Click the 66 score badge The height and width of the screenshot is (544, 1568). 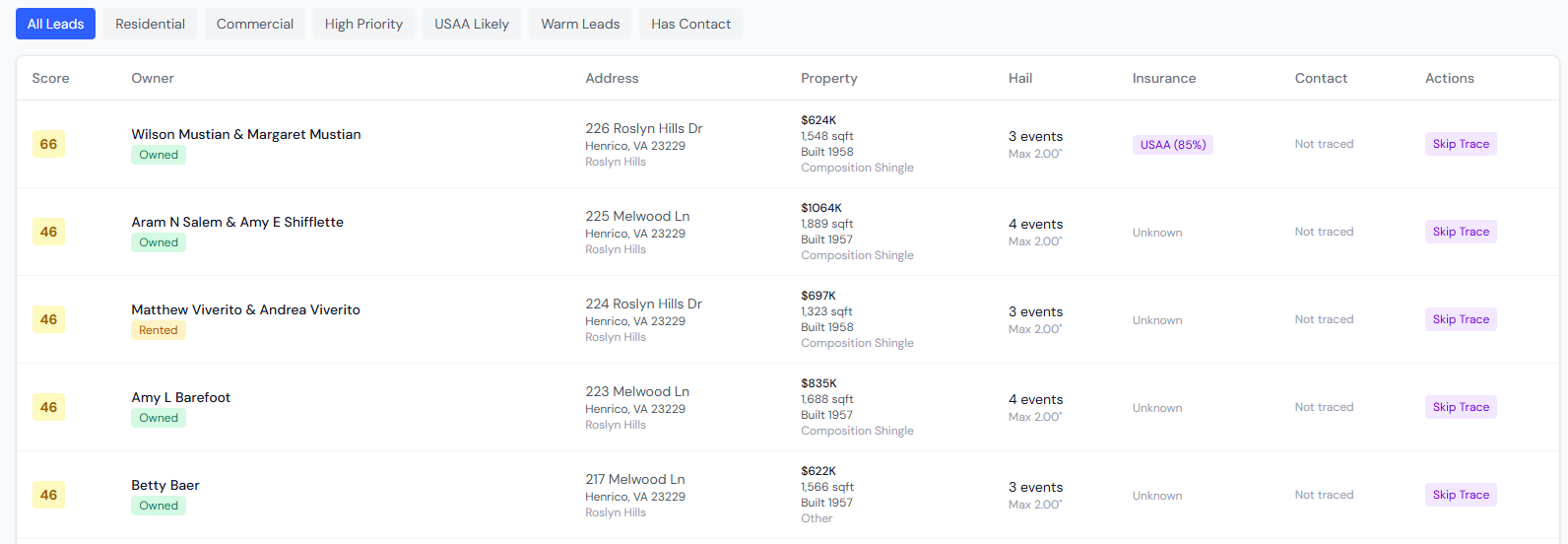tap(48, 144)
